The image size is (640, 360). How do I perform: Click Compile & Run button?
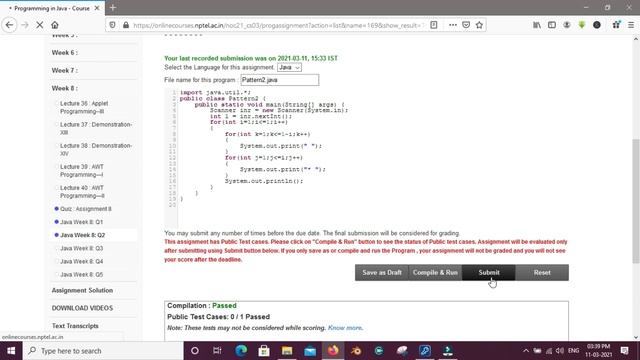(x=435, y=273)
